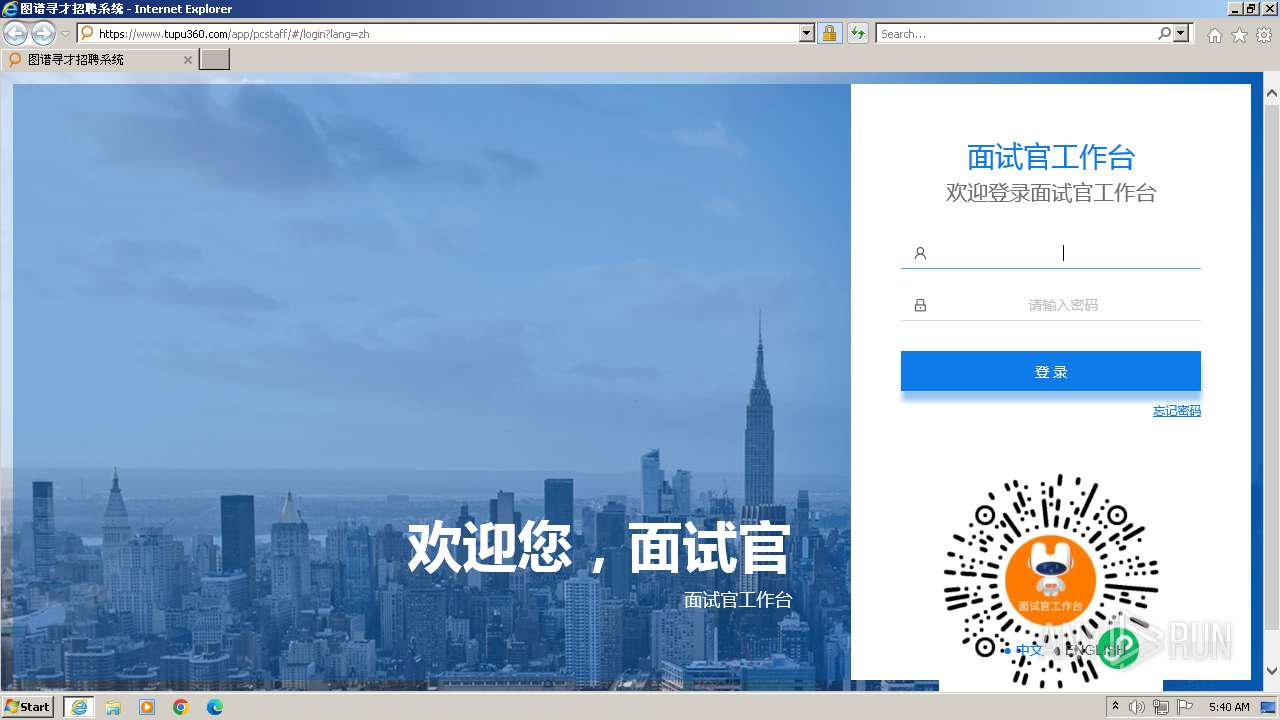The image size is (1280, 720).
Task: Open the Favorites star icon
Action: pyautogui.click(x=1239, y=35)
